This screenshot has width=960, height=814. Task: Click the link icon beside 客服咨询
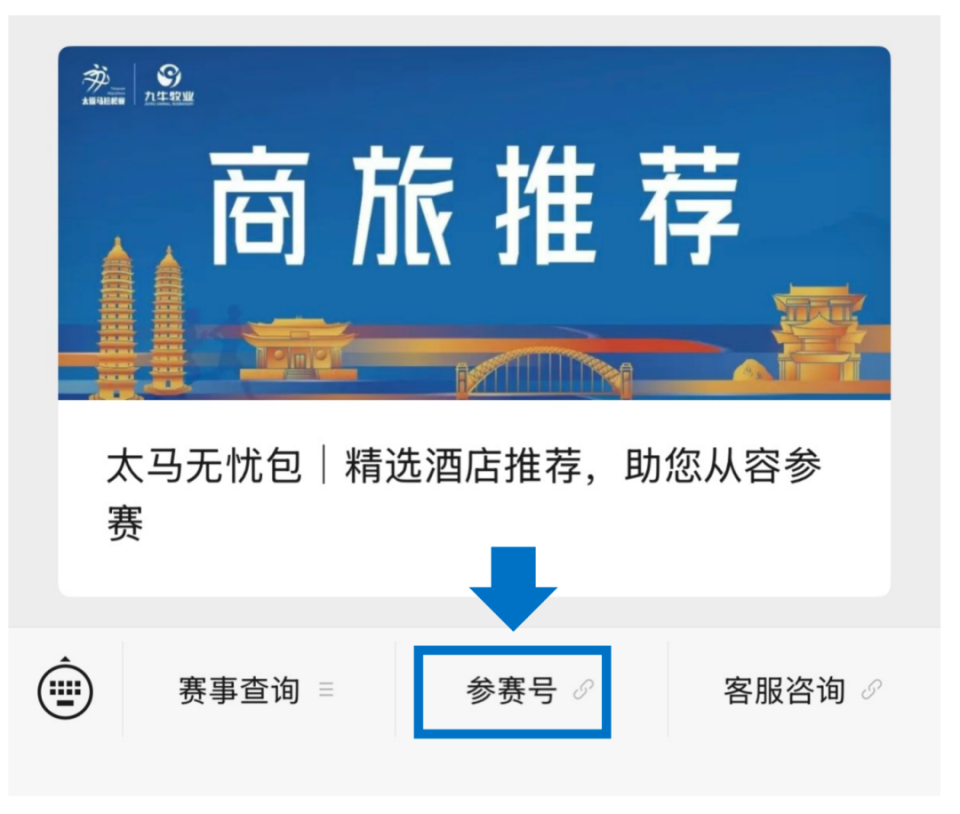(x=872, y=690)
